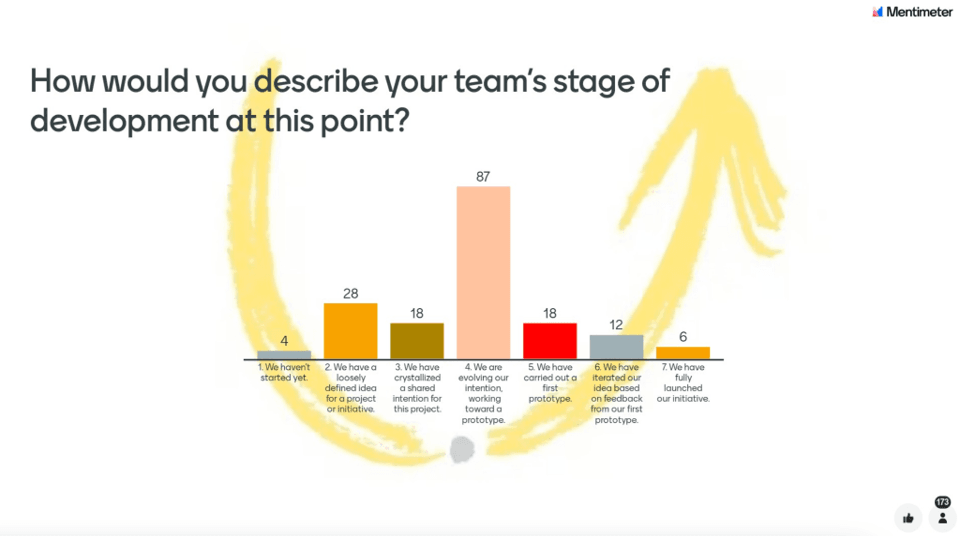Click the question heading text
960x536 pixels.
[350, 100]
